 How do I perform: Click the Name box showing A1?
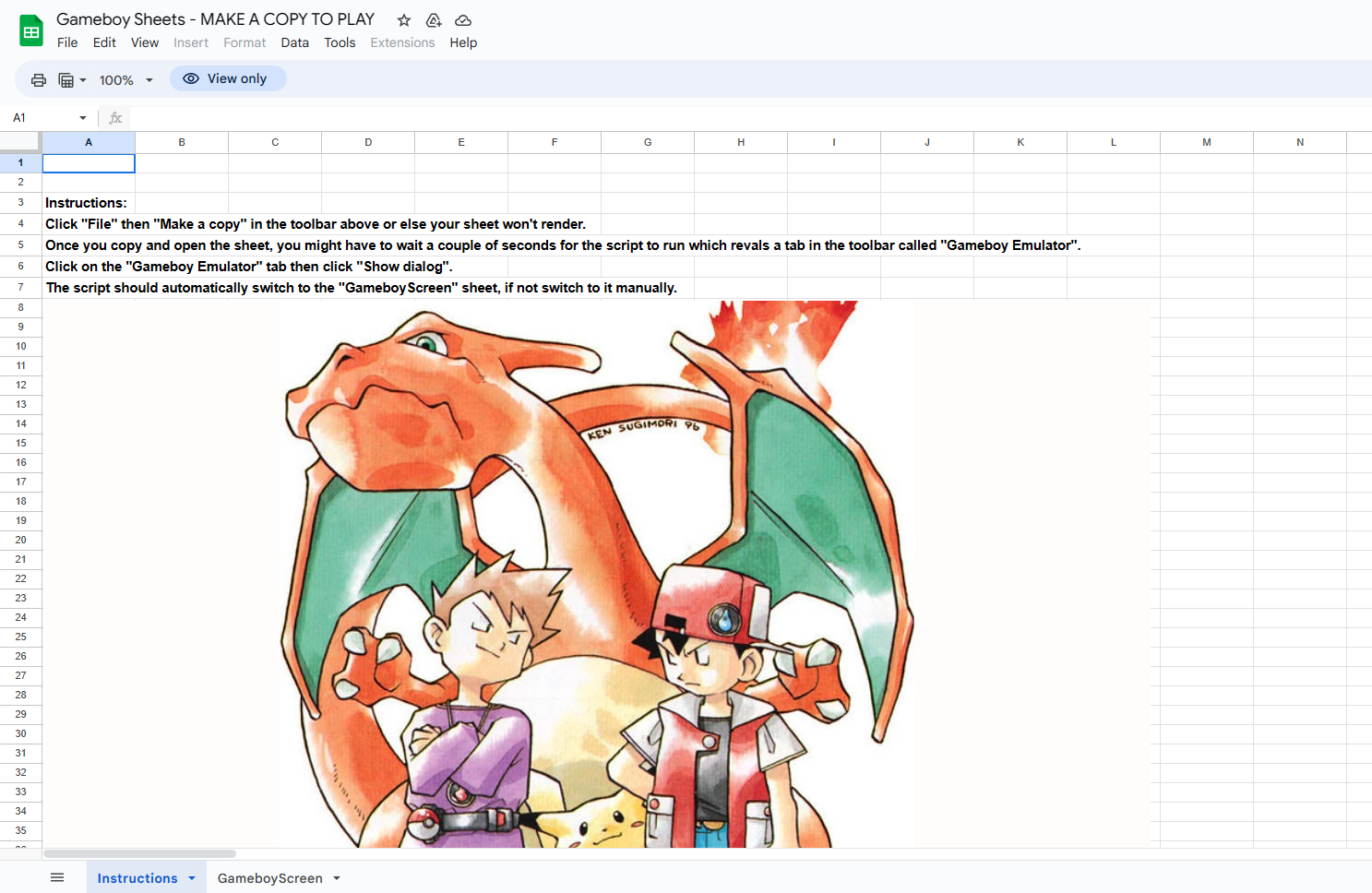44,118
